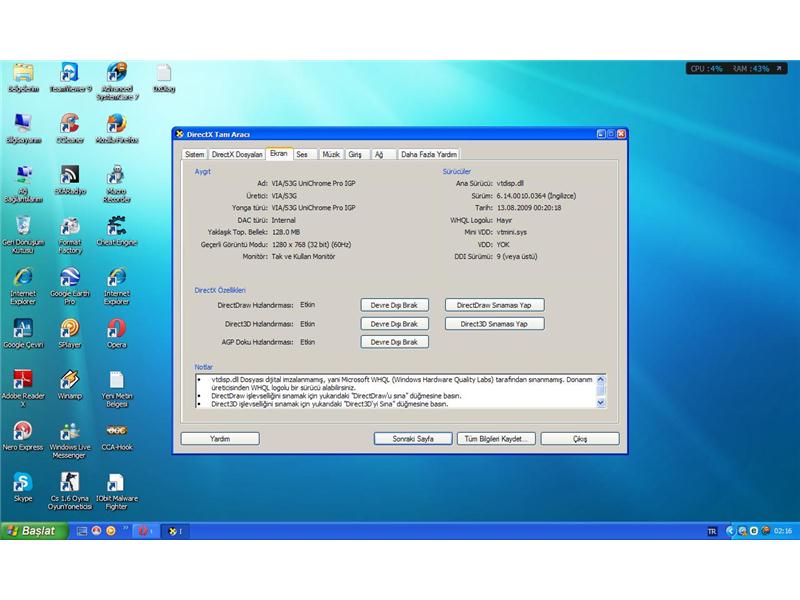The image size is (800, 600).
Task: Open the Daha Fazla Yardım tab
Action: click(x=429, y=154)
